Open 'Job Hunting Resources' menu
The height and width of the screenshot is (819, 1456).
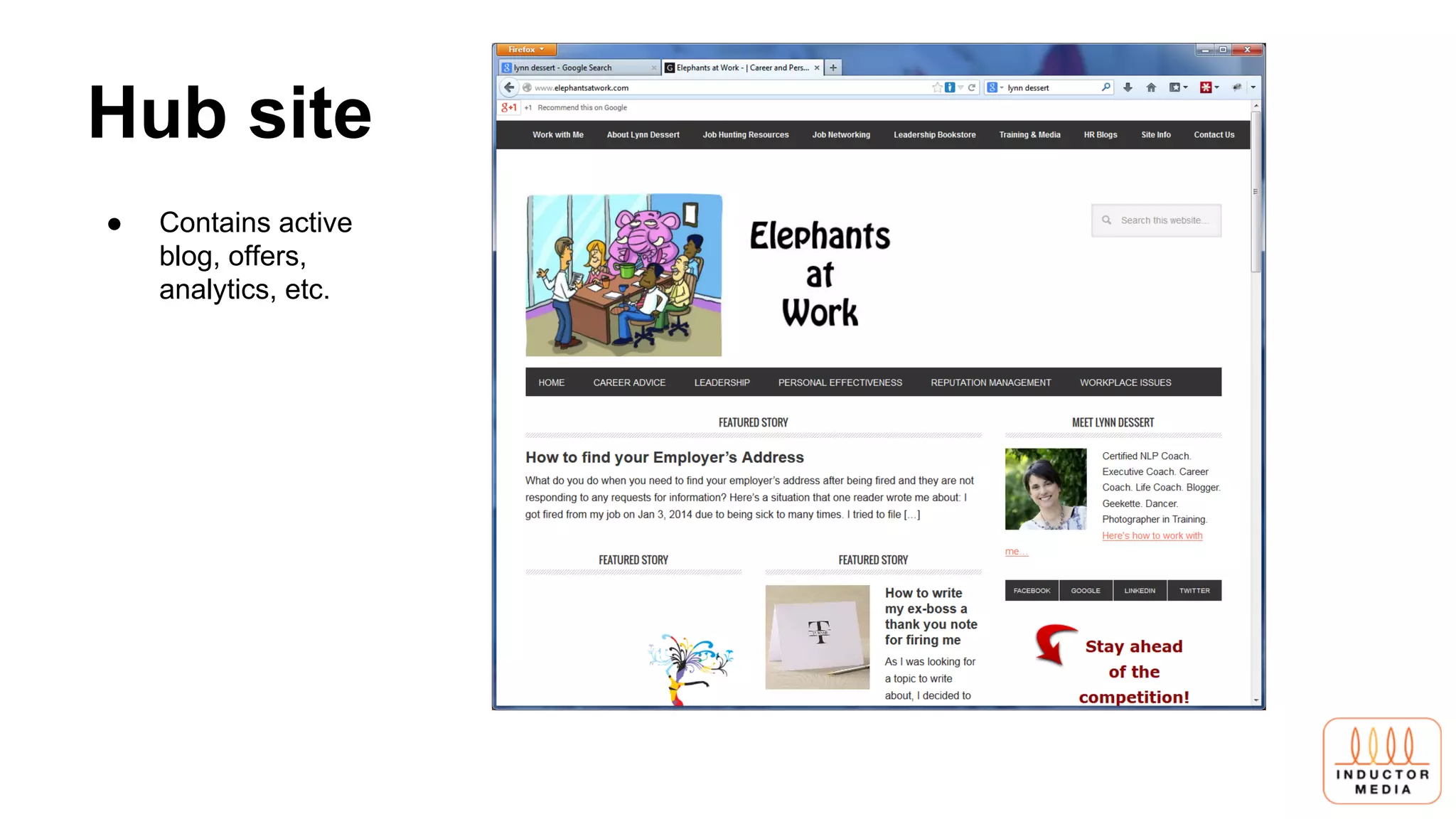pos(746,135)
